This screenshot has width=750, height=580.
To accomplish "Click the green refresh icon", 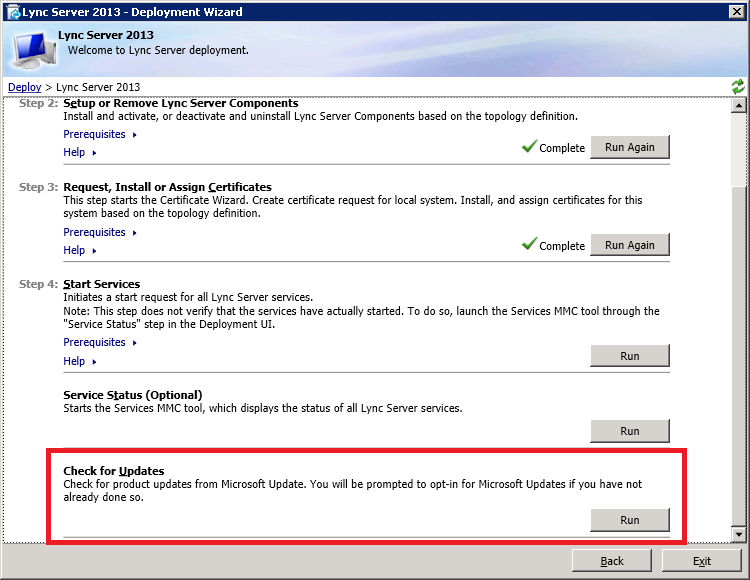I will [738, 87].
